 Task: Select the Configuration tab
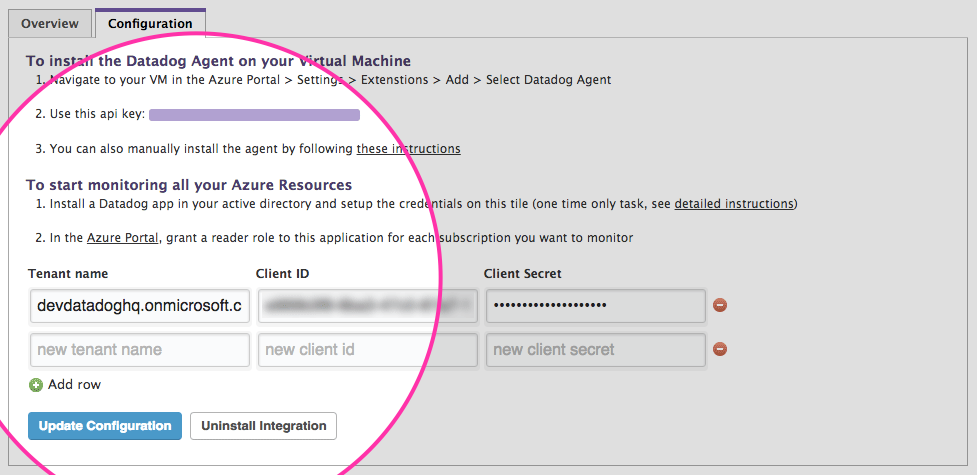point(150,23)
